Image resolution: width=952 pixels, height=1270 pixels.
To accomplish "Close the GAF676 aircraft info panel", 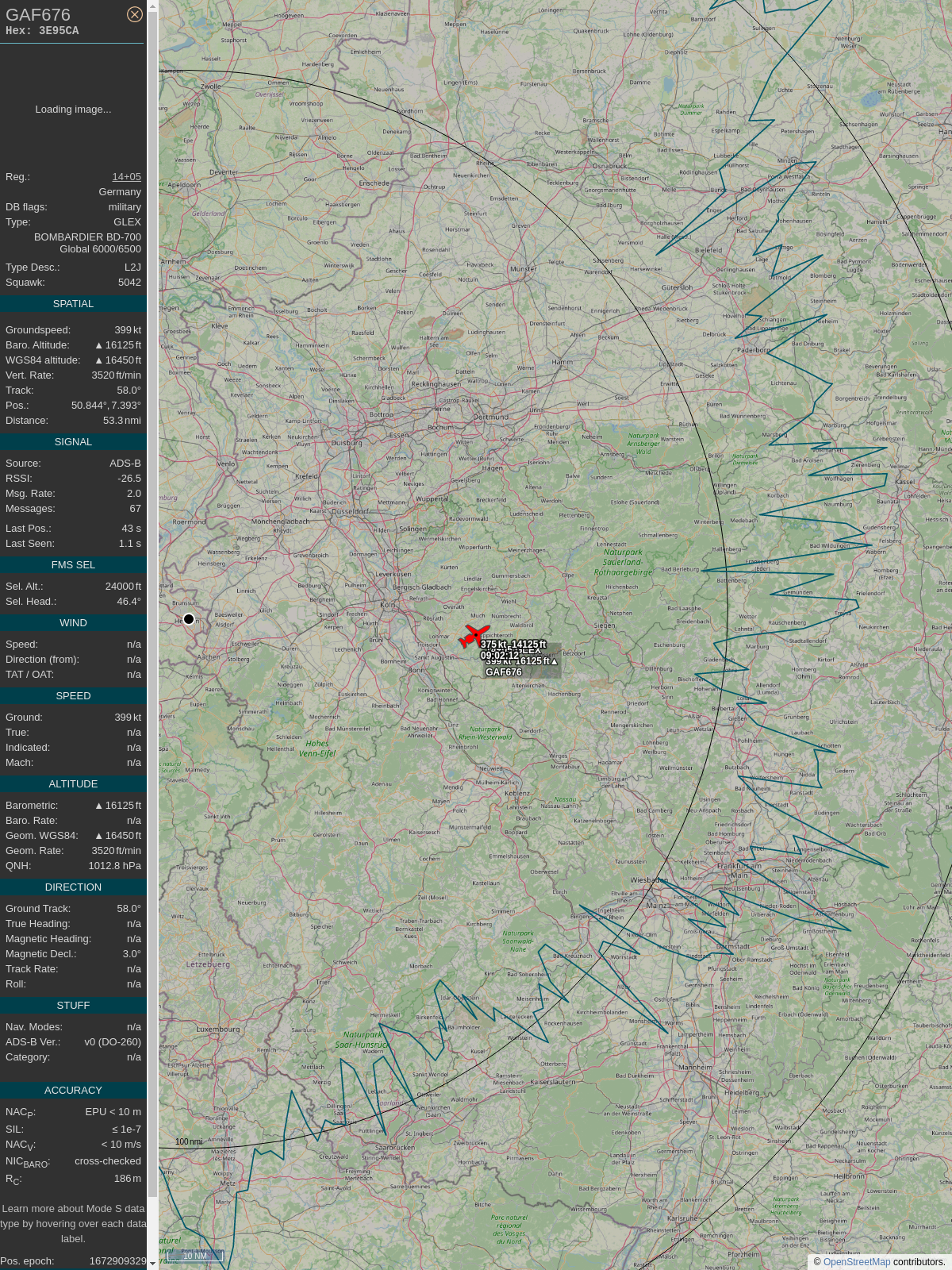I will pyautogui.click(x=135, y=14).
